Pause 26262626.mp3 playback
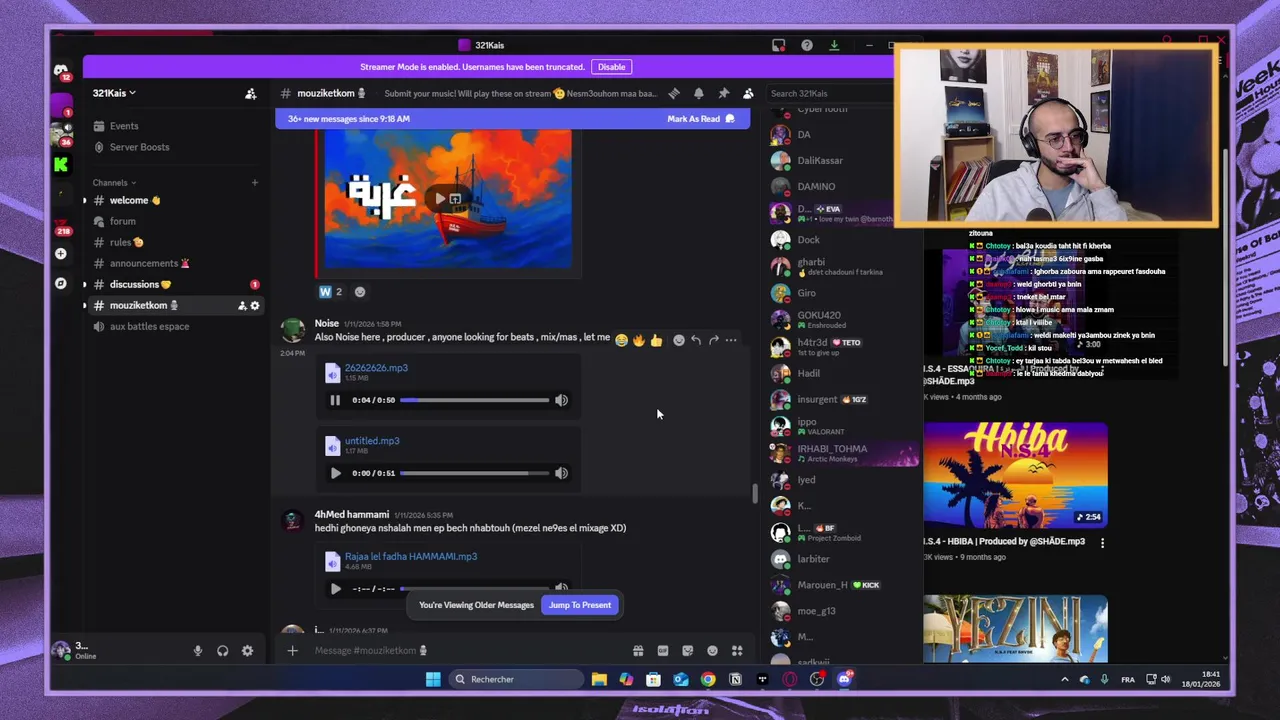The width and height of the screenshot is (1280, 720). point(335,400)
